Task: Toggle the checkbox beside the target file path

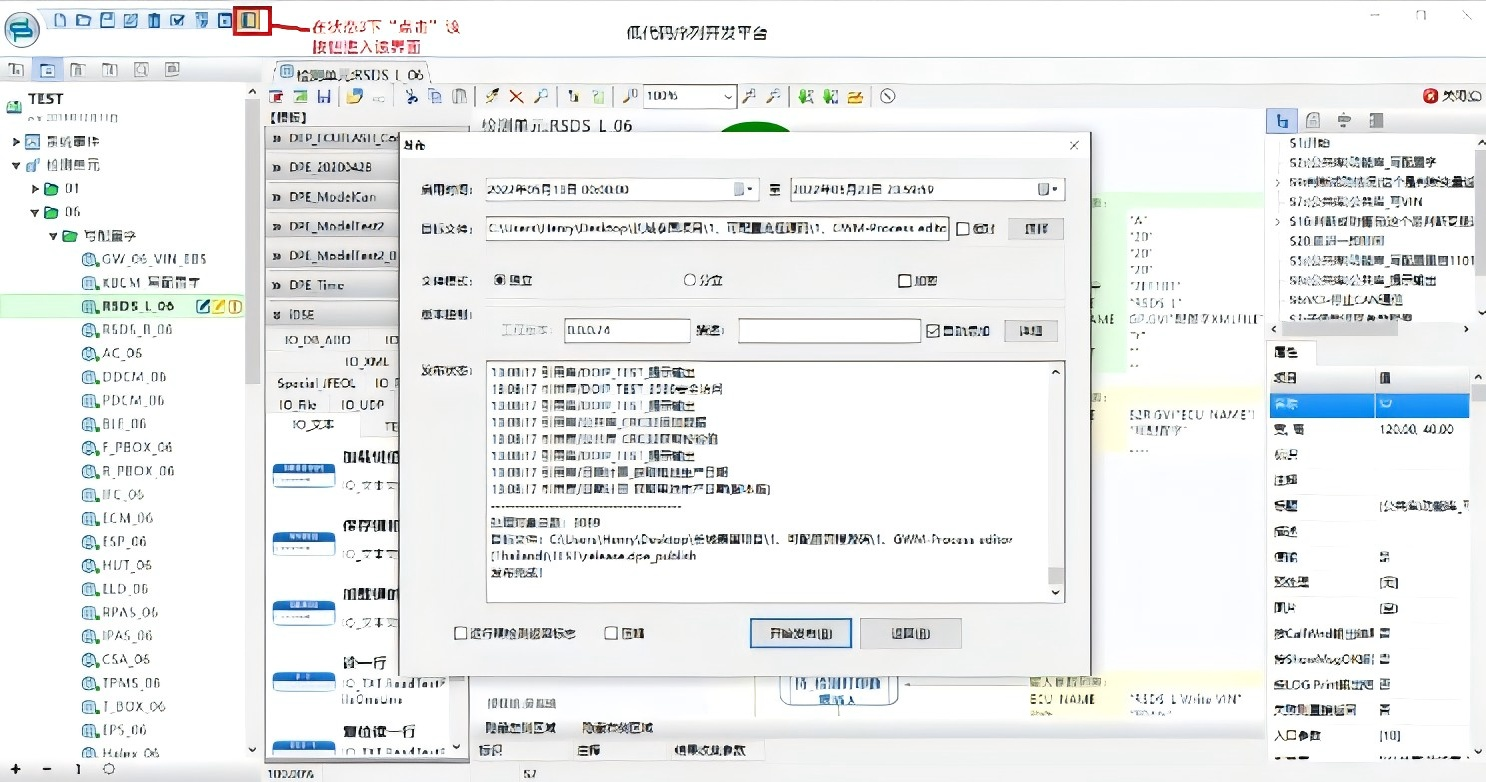Action: [x=963, y=228]
